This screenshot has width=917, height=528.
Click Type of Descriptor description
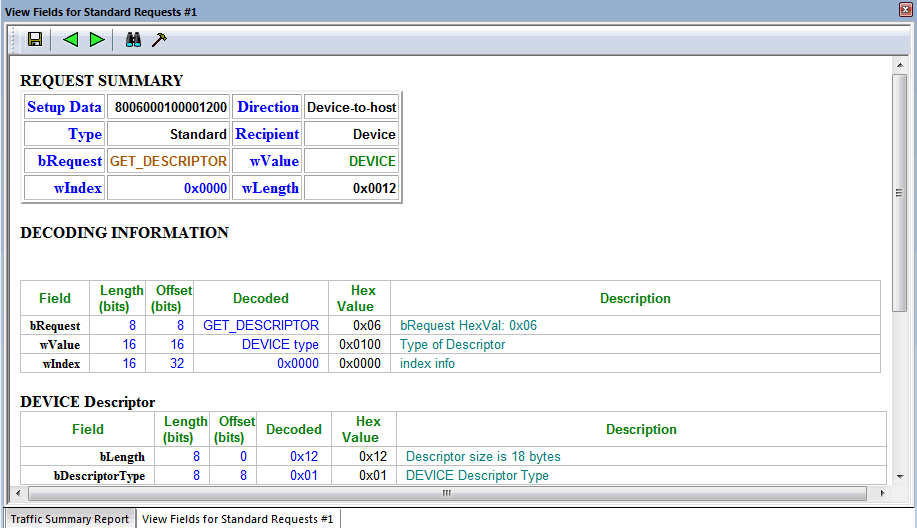coord(453,344)
